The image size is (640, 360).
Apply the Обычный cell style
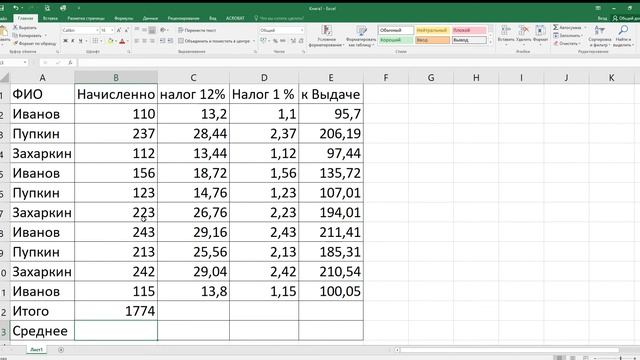coord(396,30)
